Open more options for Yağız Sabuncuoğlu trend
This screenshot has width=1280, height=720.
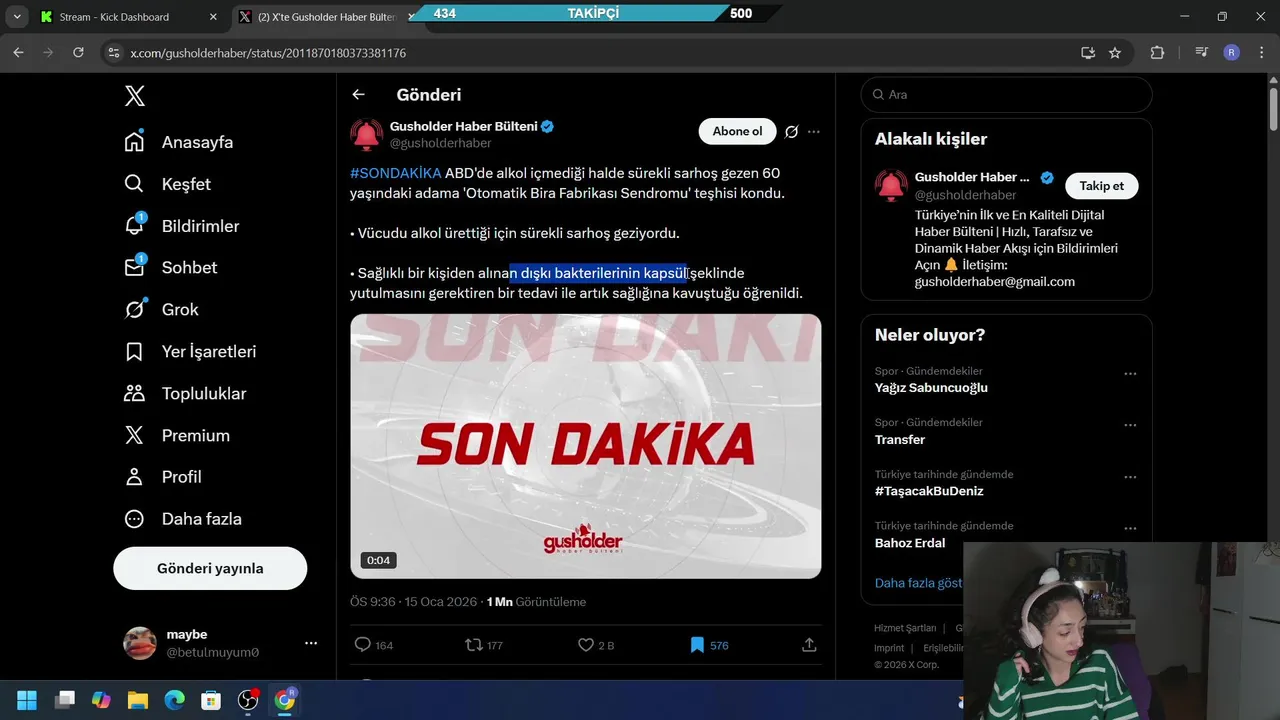[1130, 374]
